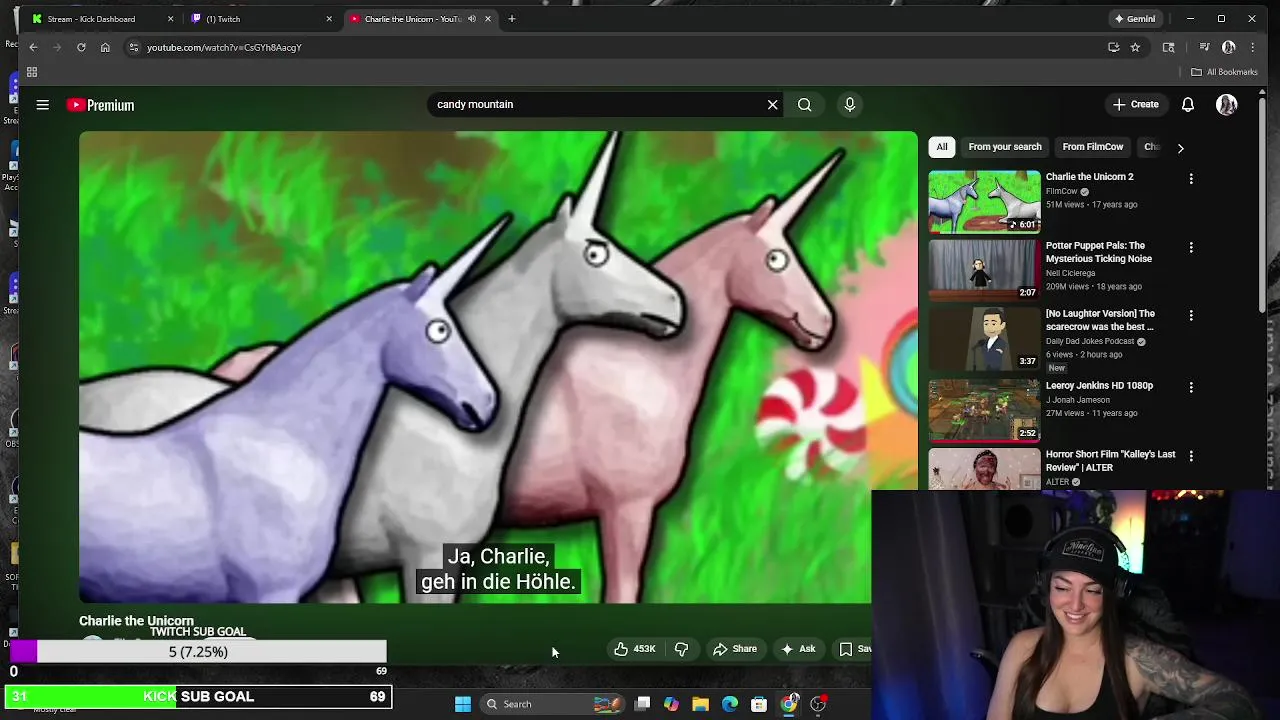Screen dimensions: 1280x720
Task: Select the All filter chip
Action: (x=942, y=147)
